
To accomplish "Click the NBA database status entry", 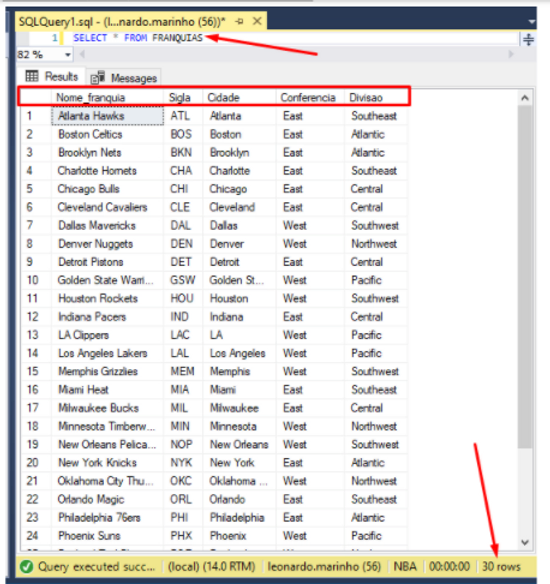I will [405, 566].
